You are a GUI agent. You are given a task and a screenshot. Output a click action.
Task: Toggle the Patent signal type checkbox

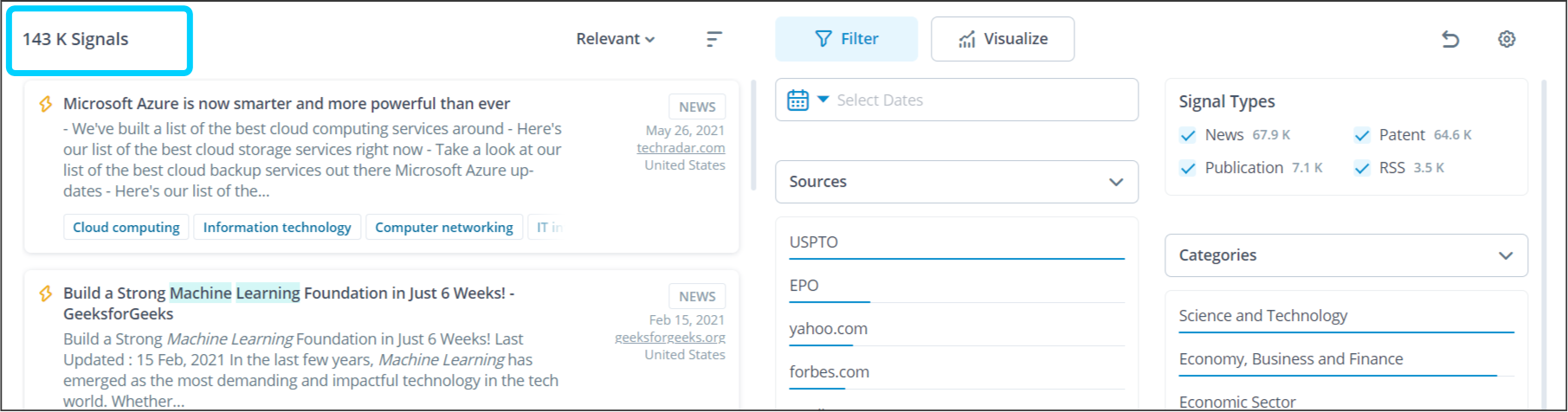point(1362,135)
